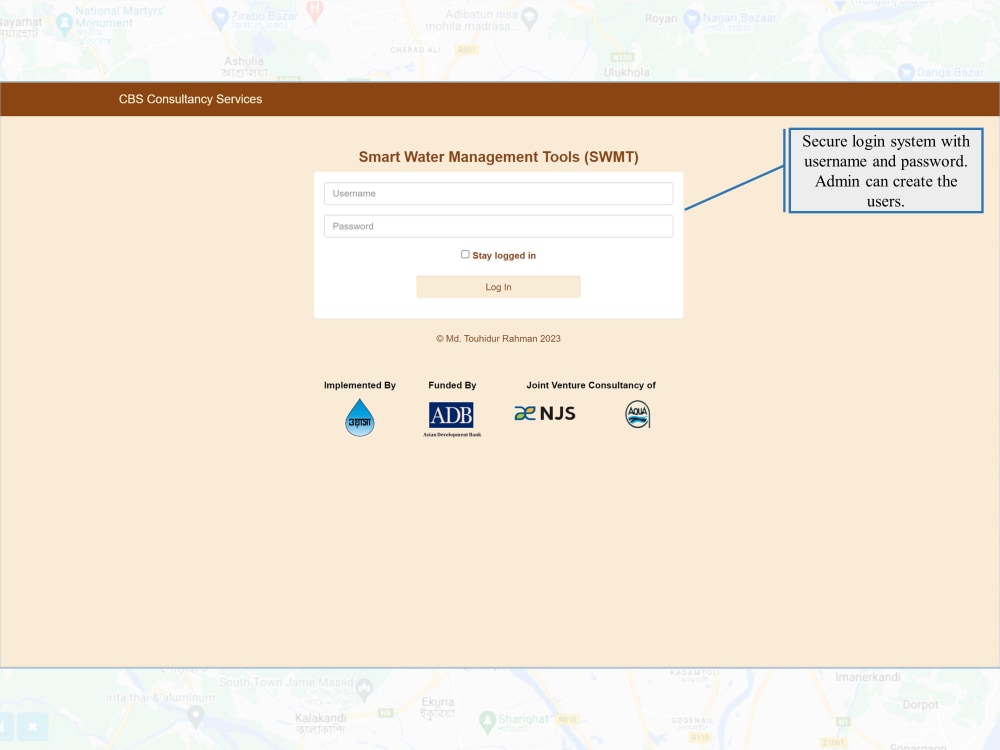This screenshot has width=1000, height=750.
Task: Click the ADB Asian Development Bank logo
Action: pos(451,413)
